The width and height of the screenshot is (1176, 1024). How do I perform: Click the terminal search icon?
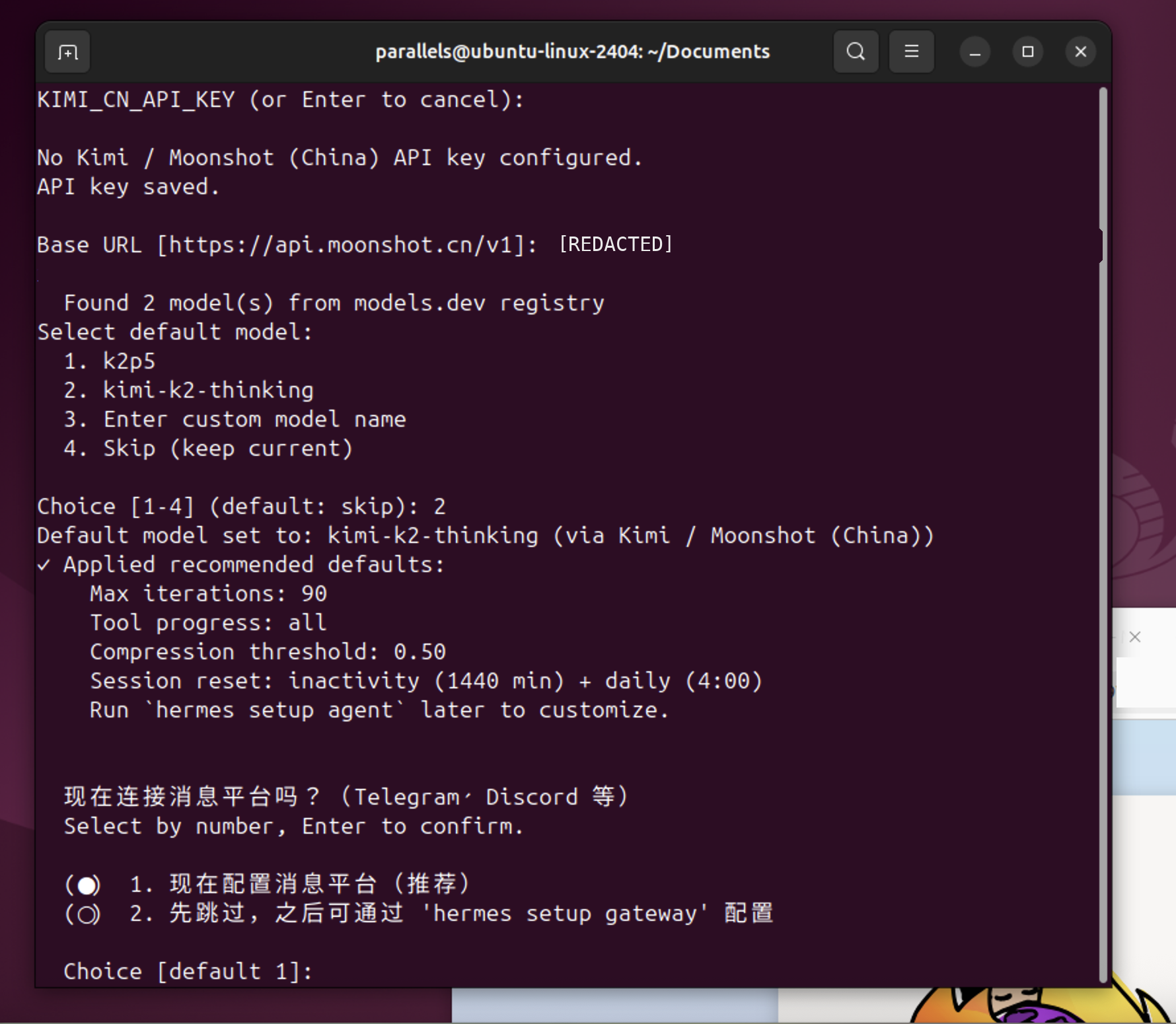(856, 52)
